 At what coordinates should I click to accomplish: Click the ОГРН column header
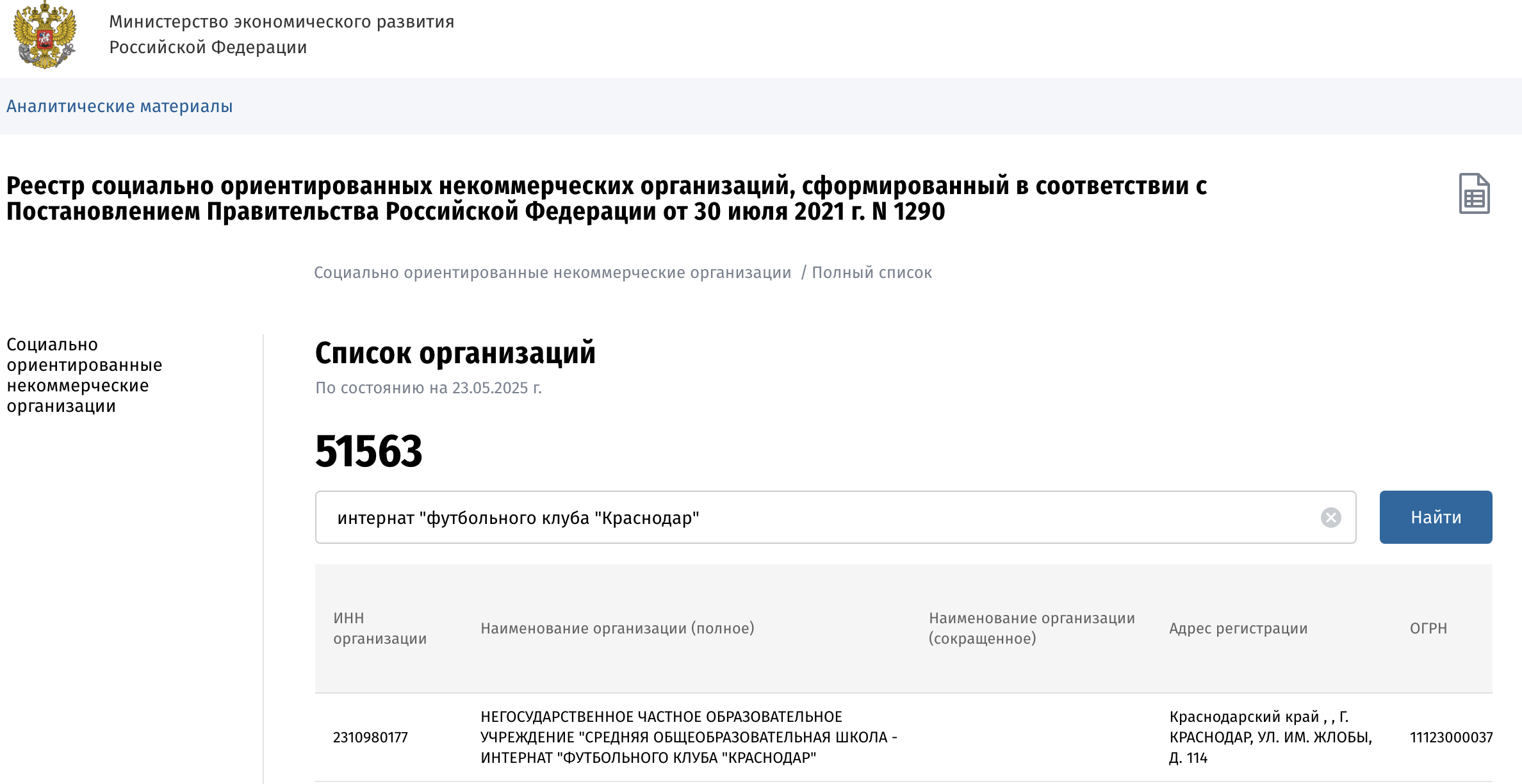point(1428,628)
